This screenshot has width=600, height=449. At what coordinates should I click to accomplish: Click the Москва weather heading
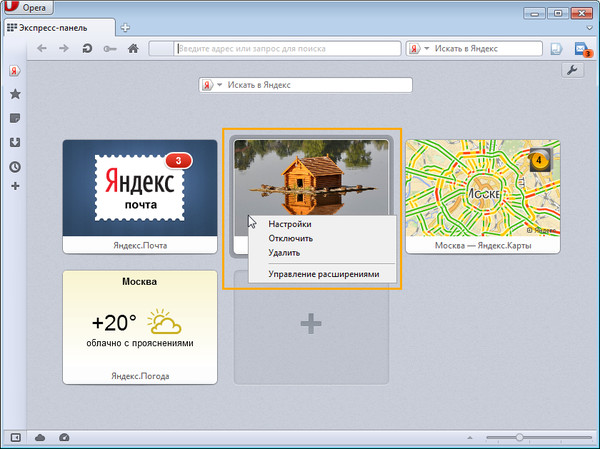pyautogui.click(x=139, y=282)
